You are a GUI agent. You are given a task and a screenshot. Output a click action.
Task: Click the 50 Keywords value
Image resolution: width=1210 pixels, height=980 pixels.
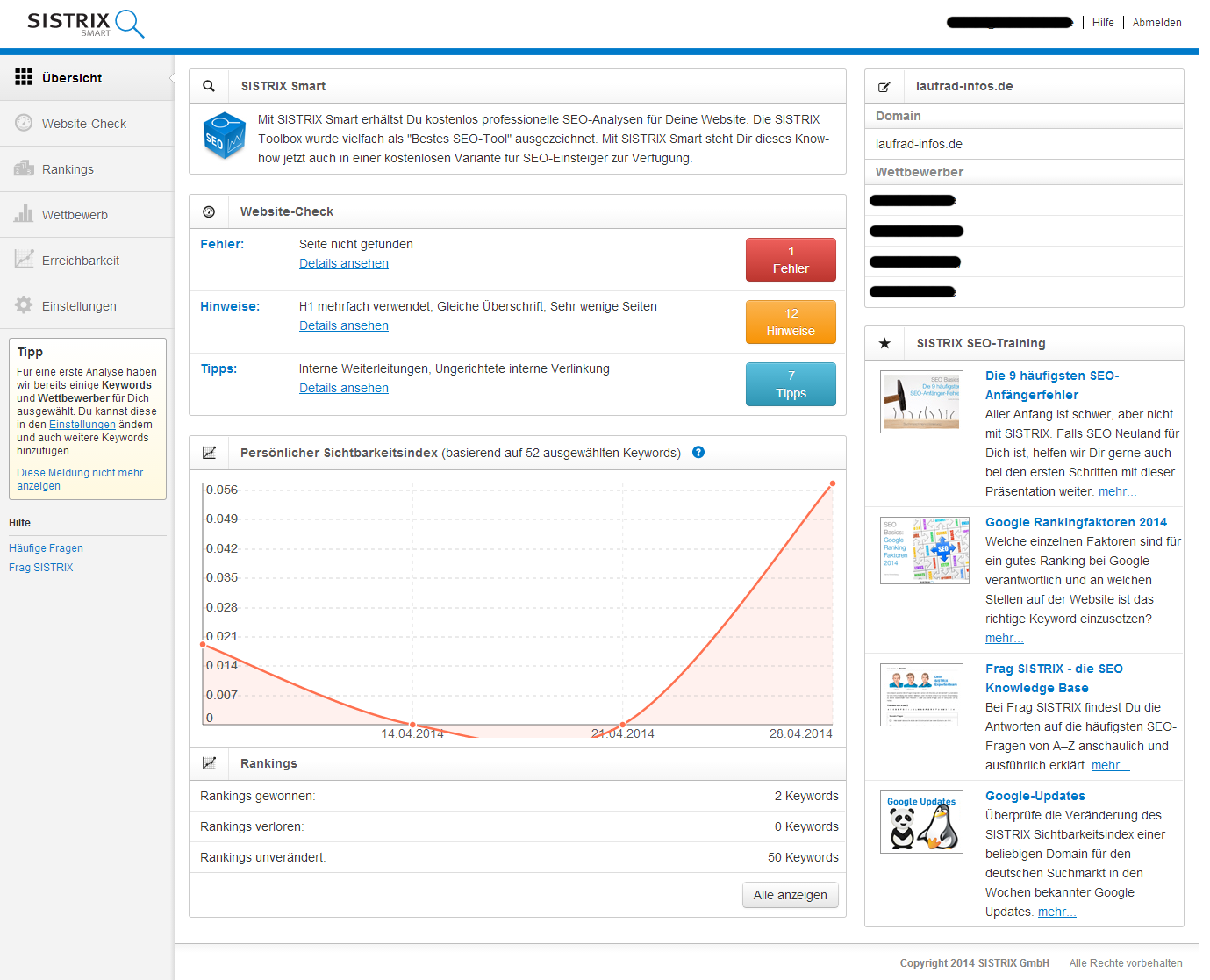coord(803,857)
